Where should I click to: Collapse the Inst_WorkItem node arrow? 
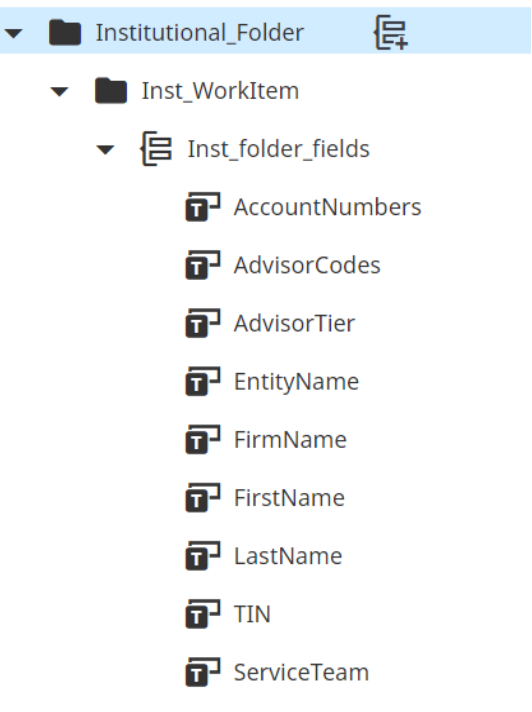pos(59,91)
